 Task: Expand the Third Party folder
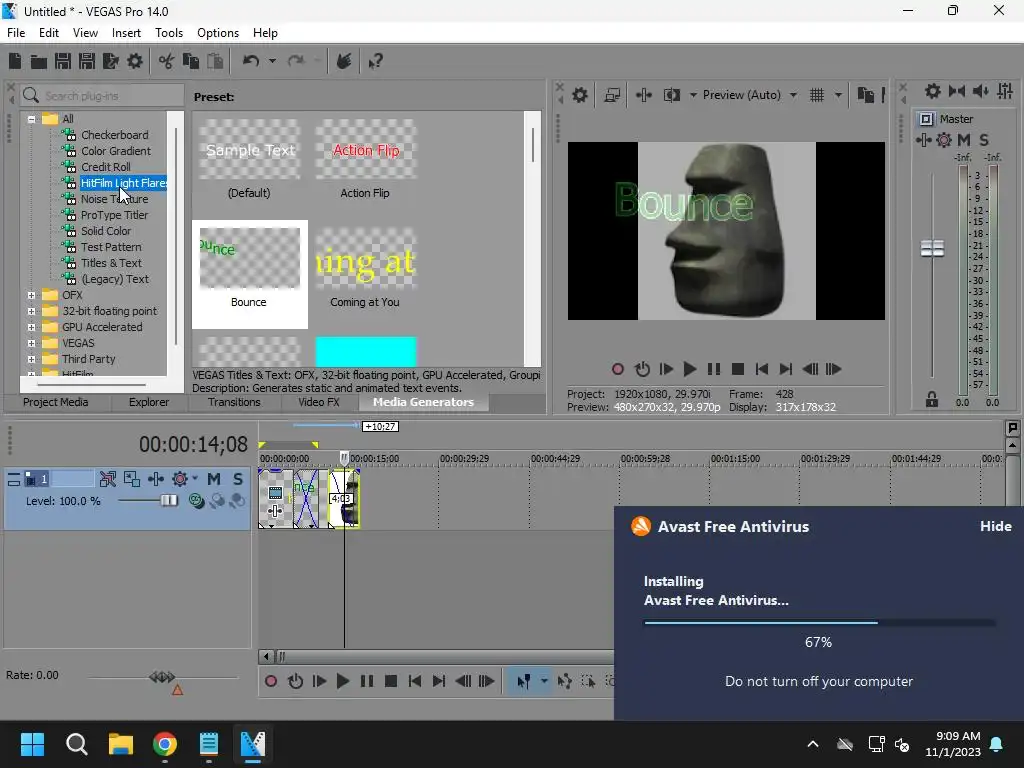(31, 359)
